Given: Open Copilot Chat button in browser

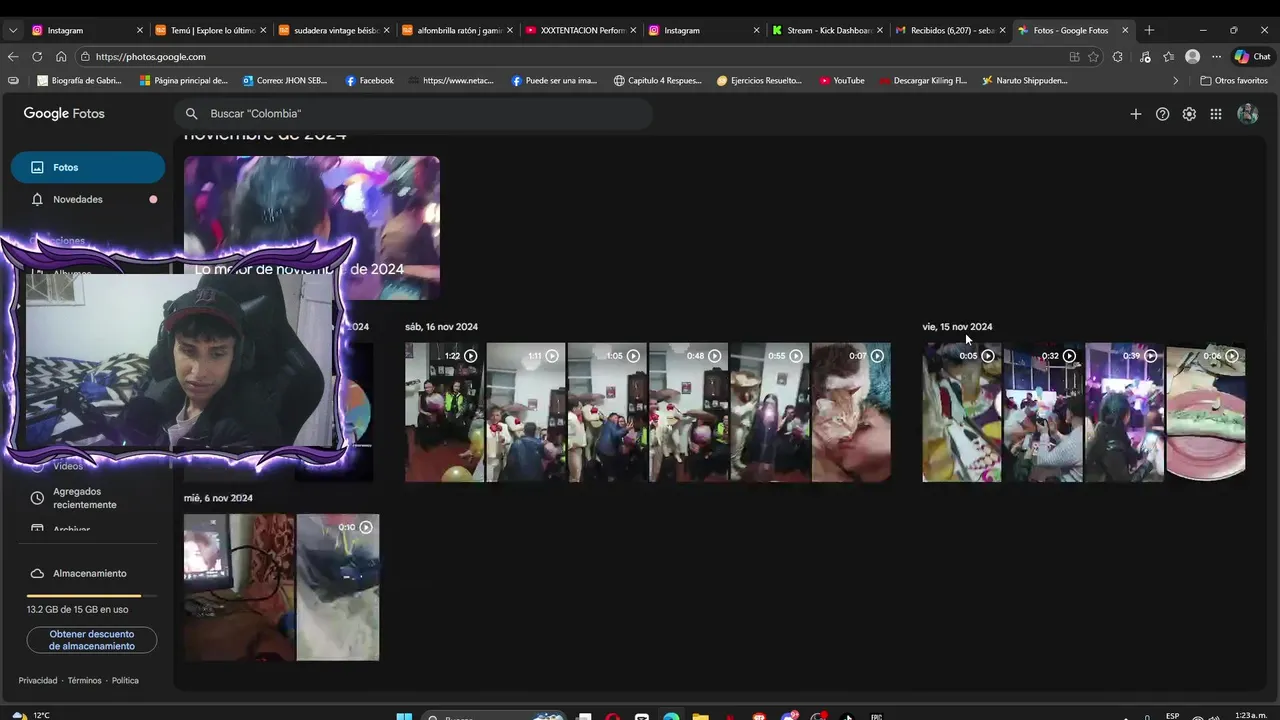Looking at the screenshot, I should tap(1252, 57).
